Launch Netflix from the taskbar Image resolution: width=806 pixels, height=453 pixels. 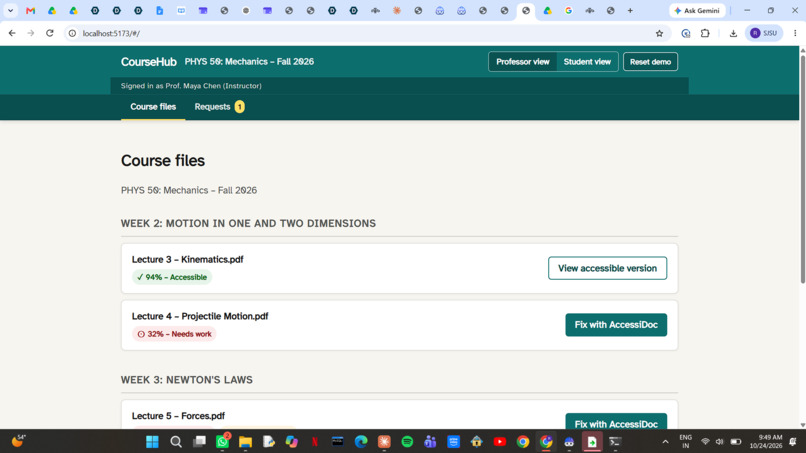(x=315, y=442)
